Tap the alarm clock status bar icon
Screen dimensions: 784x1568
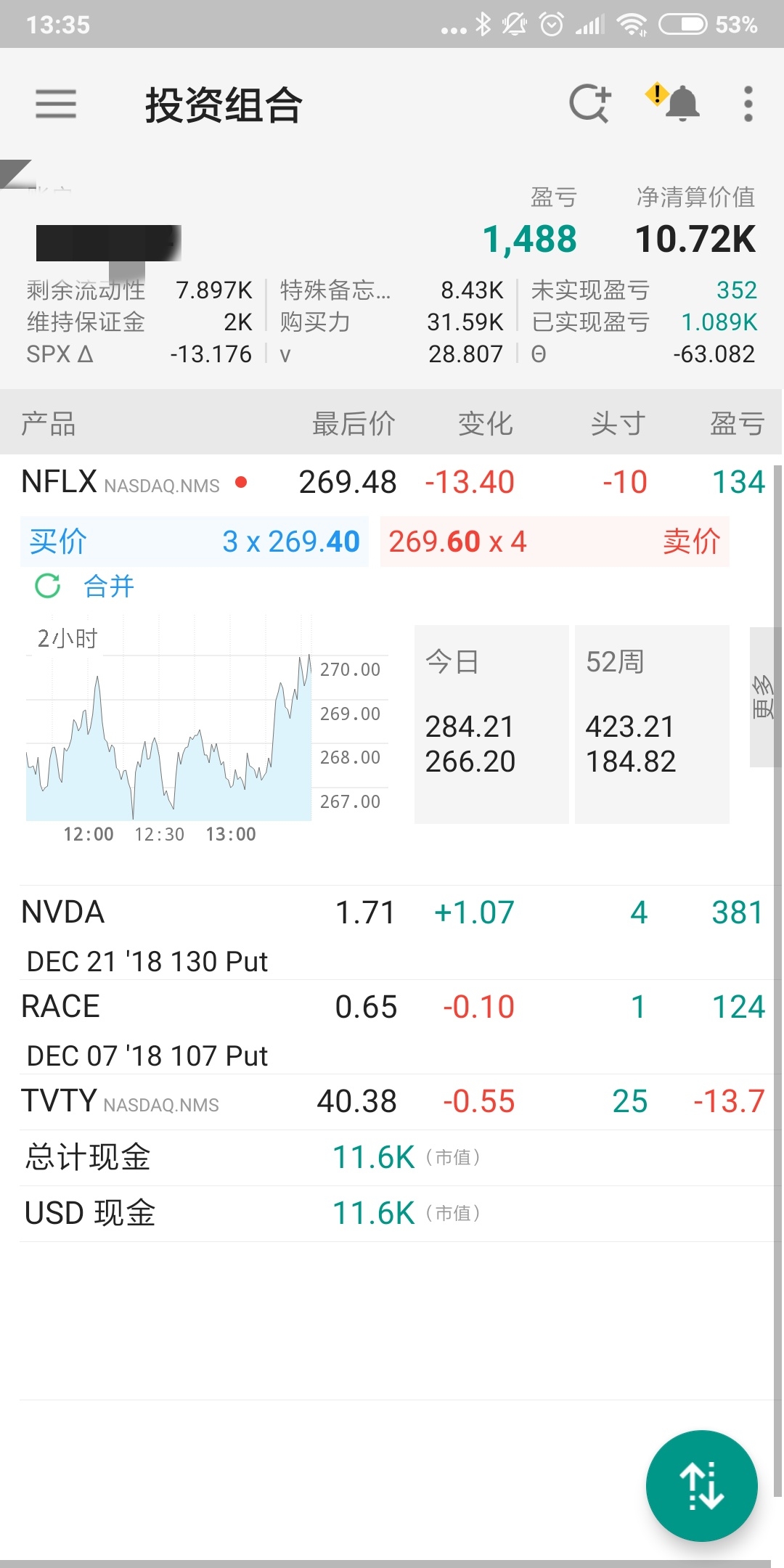point(552,25)
